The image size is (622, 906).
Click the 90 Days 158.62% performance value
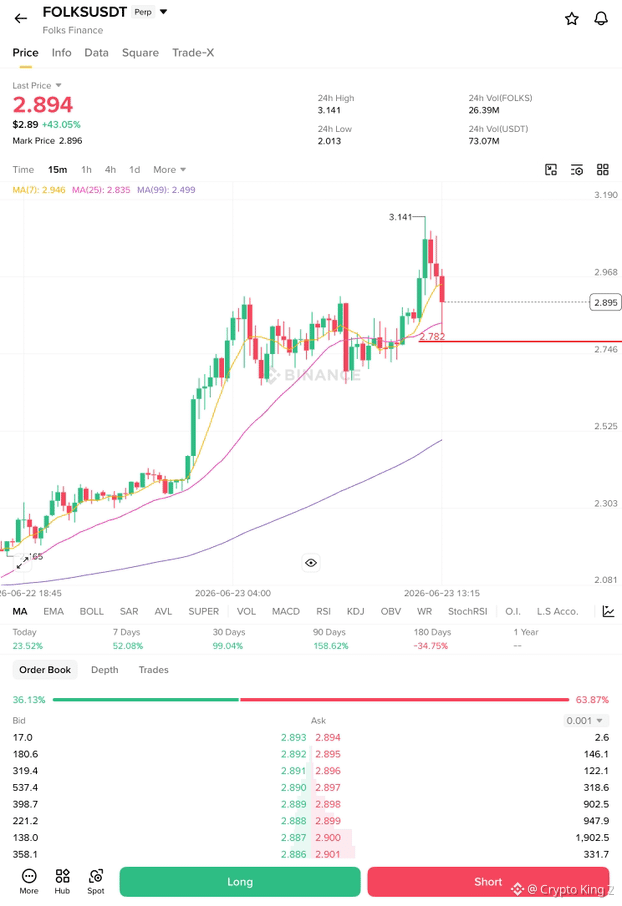(331, 646)
